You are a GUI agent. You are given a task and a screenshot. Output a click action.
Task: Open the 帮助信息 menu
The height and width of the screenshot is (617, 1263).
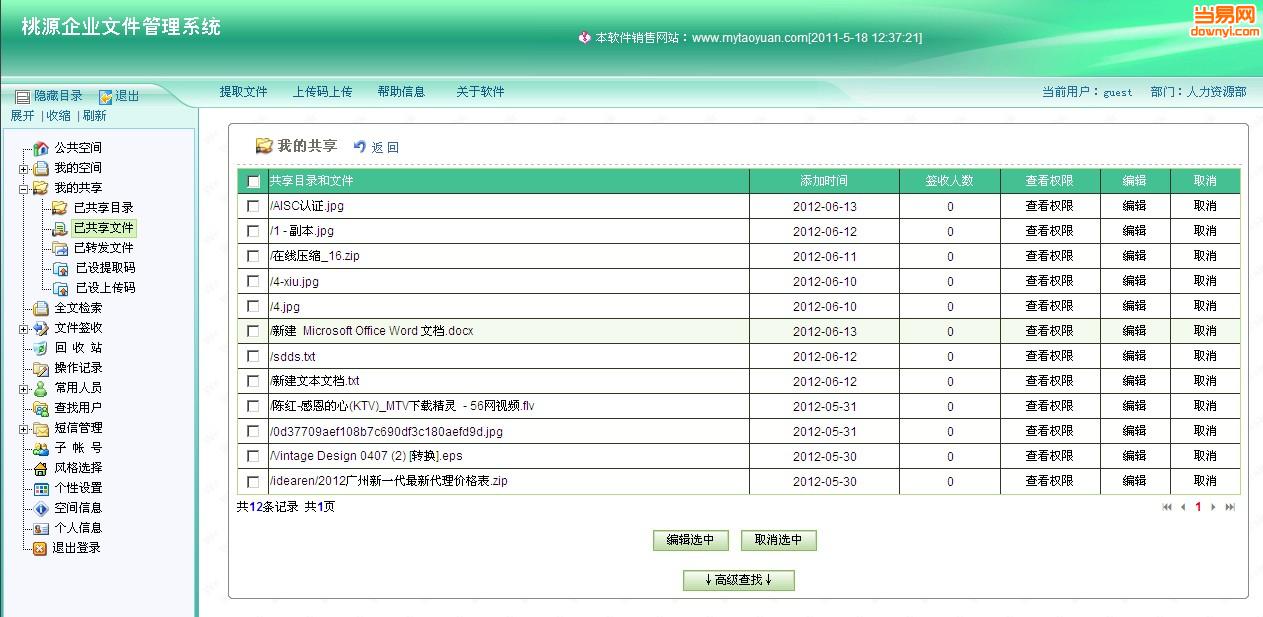(401, 92)
